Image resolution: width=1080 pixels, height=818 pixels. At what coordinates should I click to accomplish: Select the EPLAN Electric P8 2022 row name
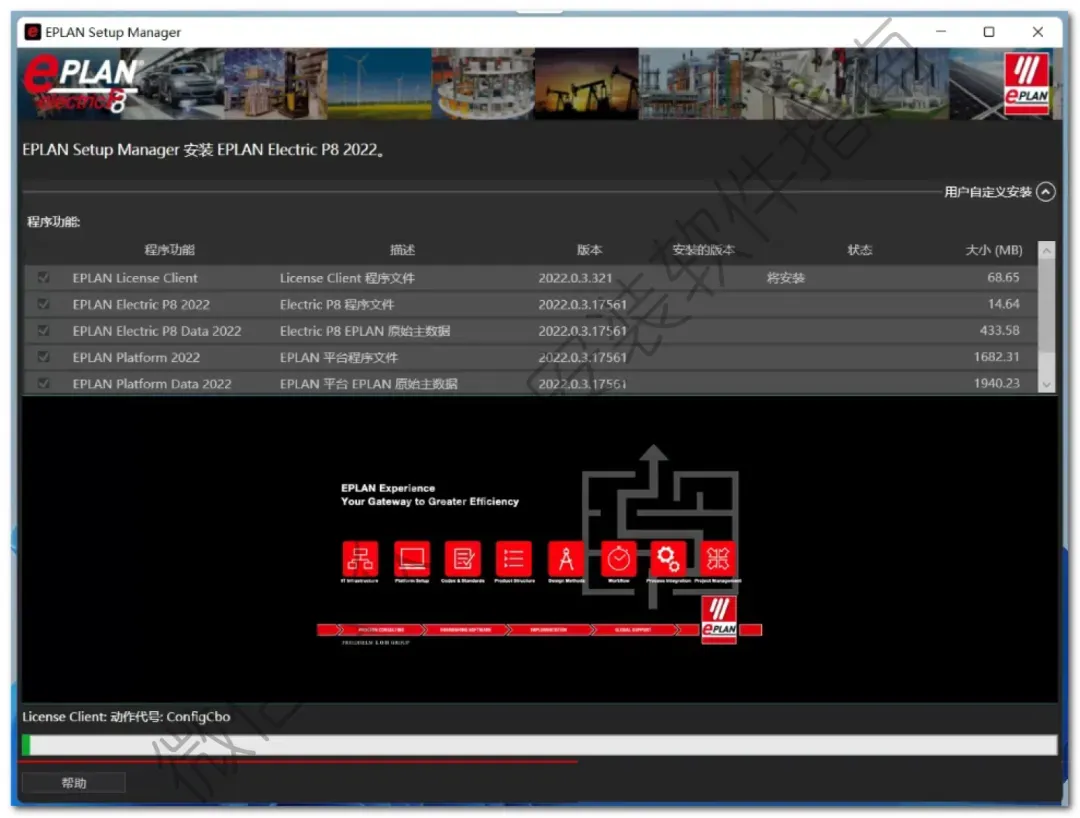click(141, 304)
